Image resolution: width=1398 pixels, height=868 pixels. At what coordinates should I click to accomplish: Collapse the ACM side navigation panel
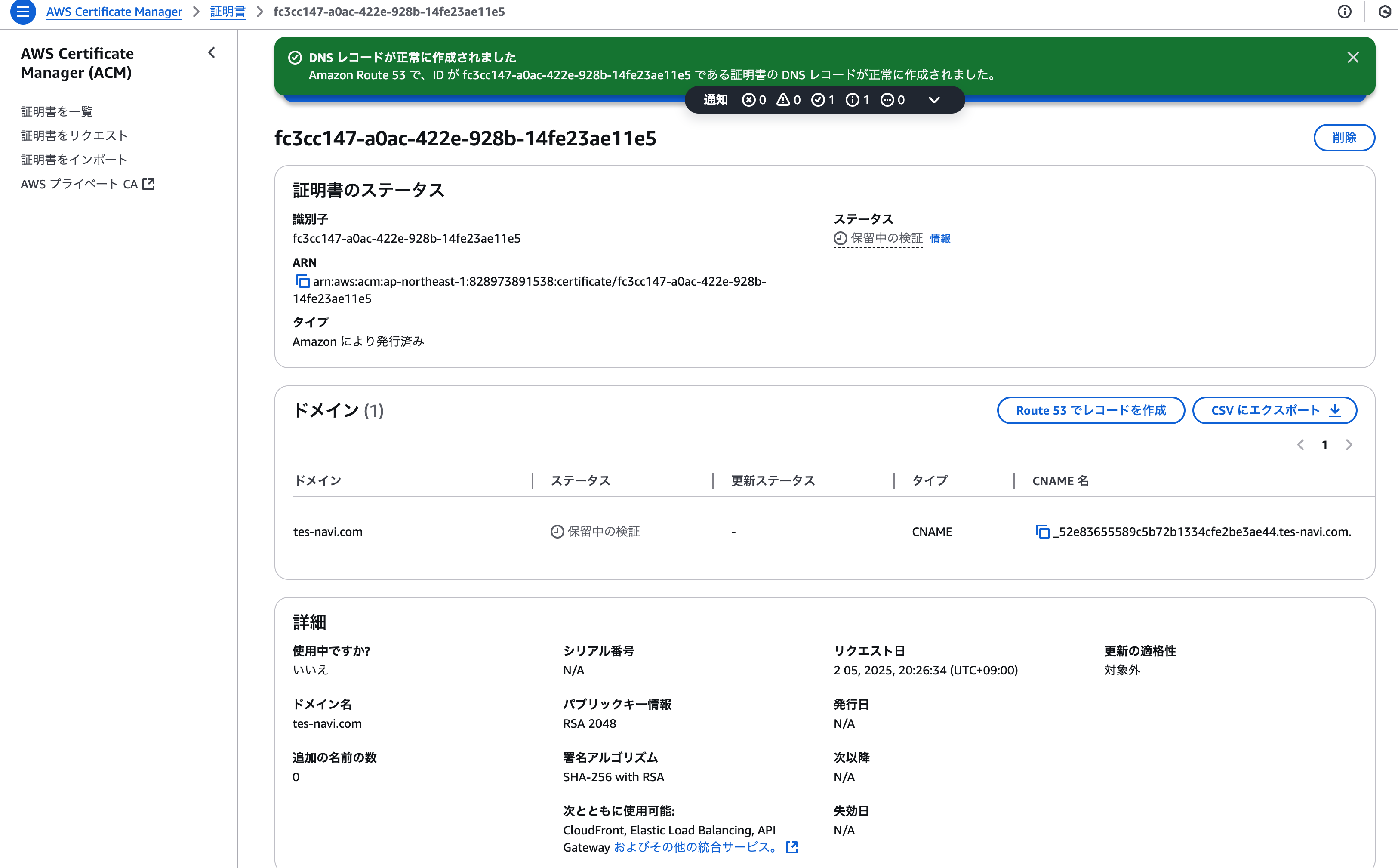pyautogui.click(x=212, y=53)
